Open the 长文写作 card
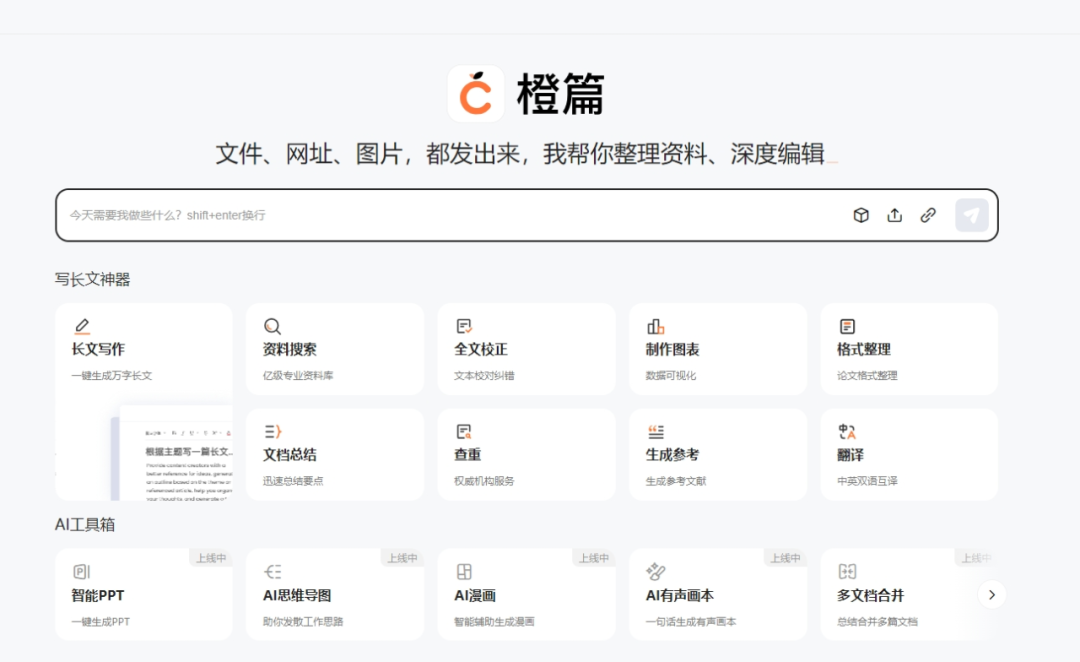The image size is (1080, 662). tap(143, 350)
